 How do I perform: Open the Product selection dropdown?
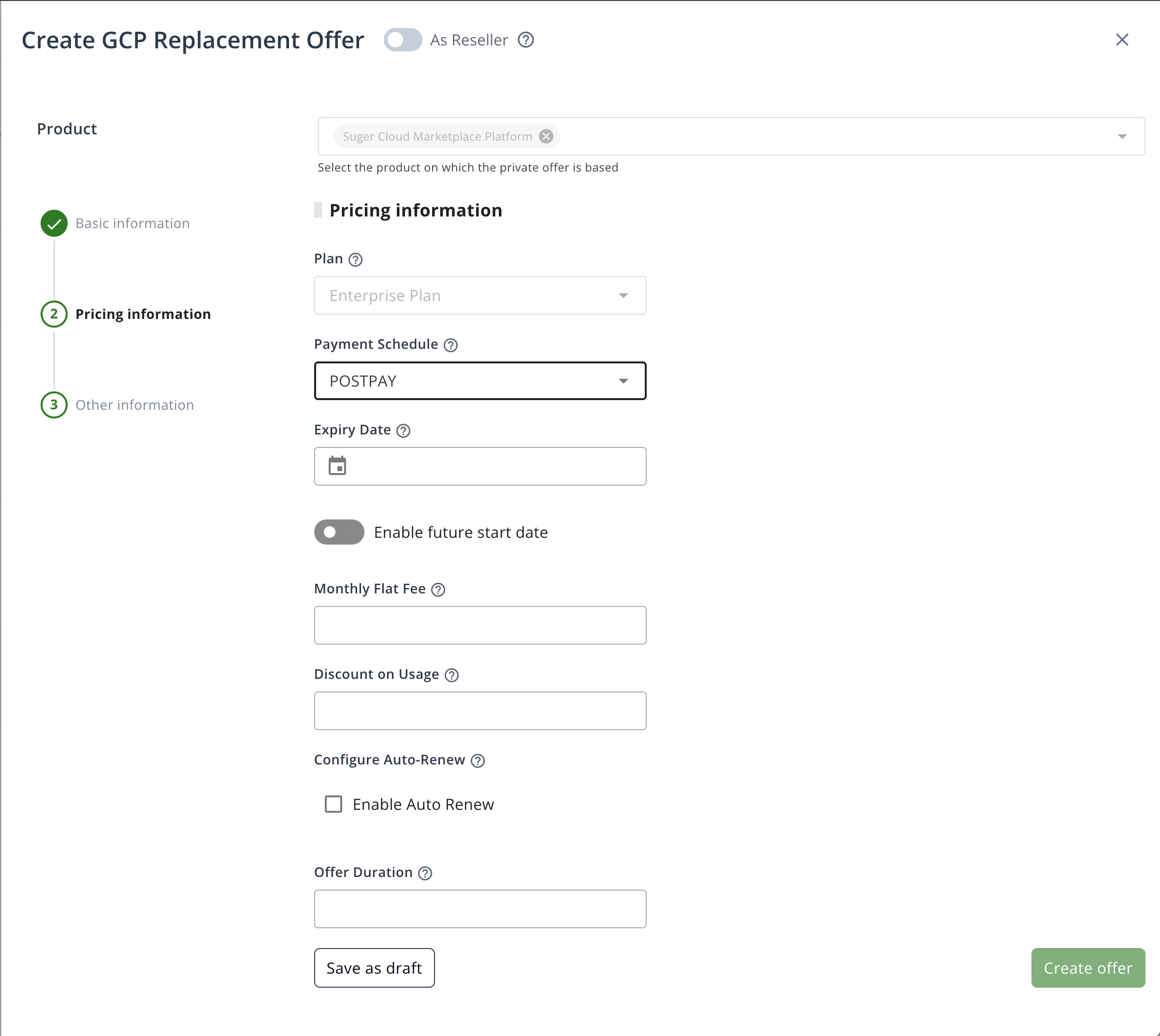tap(1121, 136)
